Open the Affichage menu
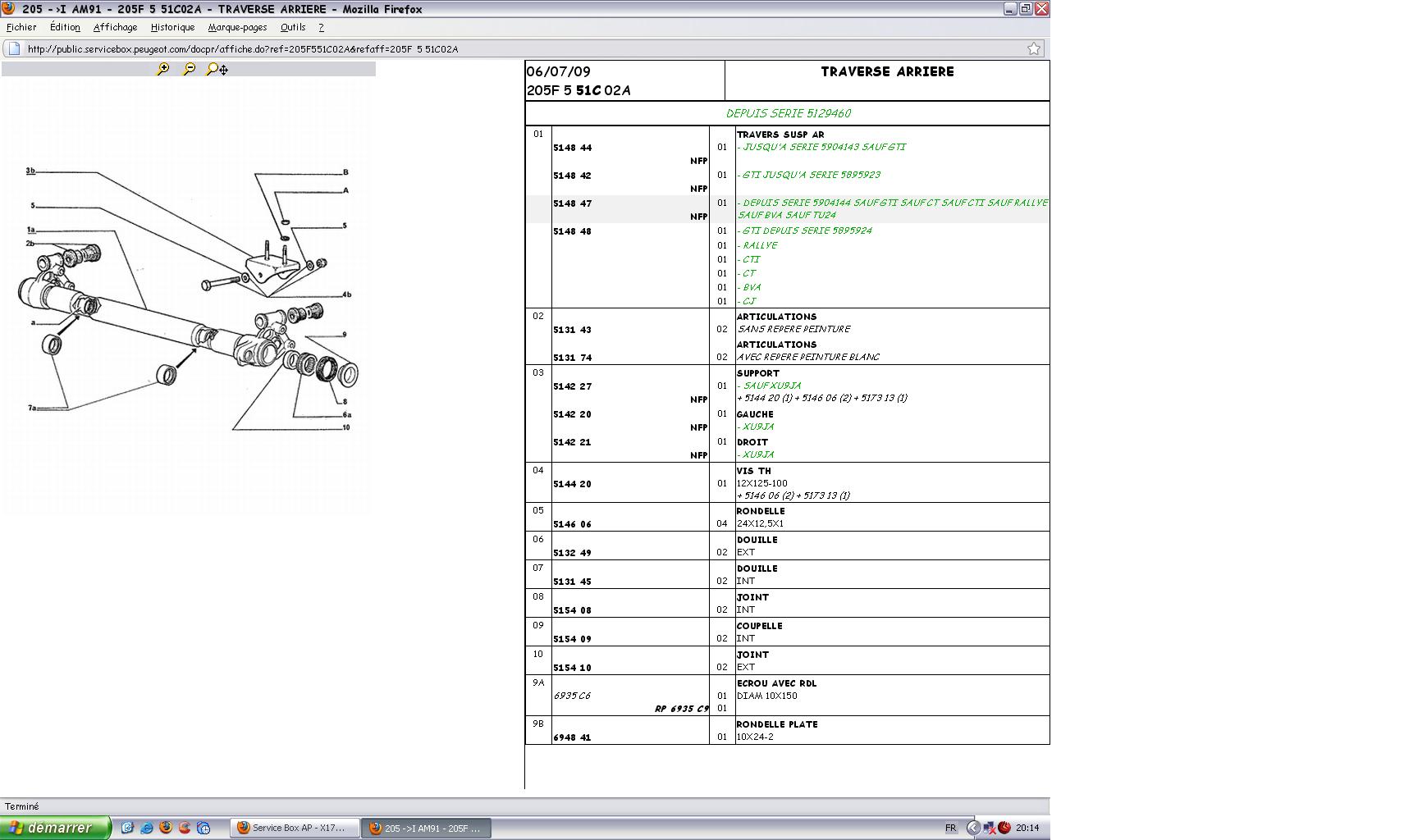The height and width of the screenshot is (840, 1404). tap(115, 27)
